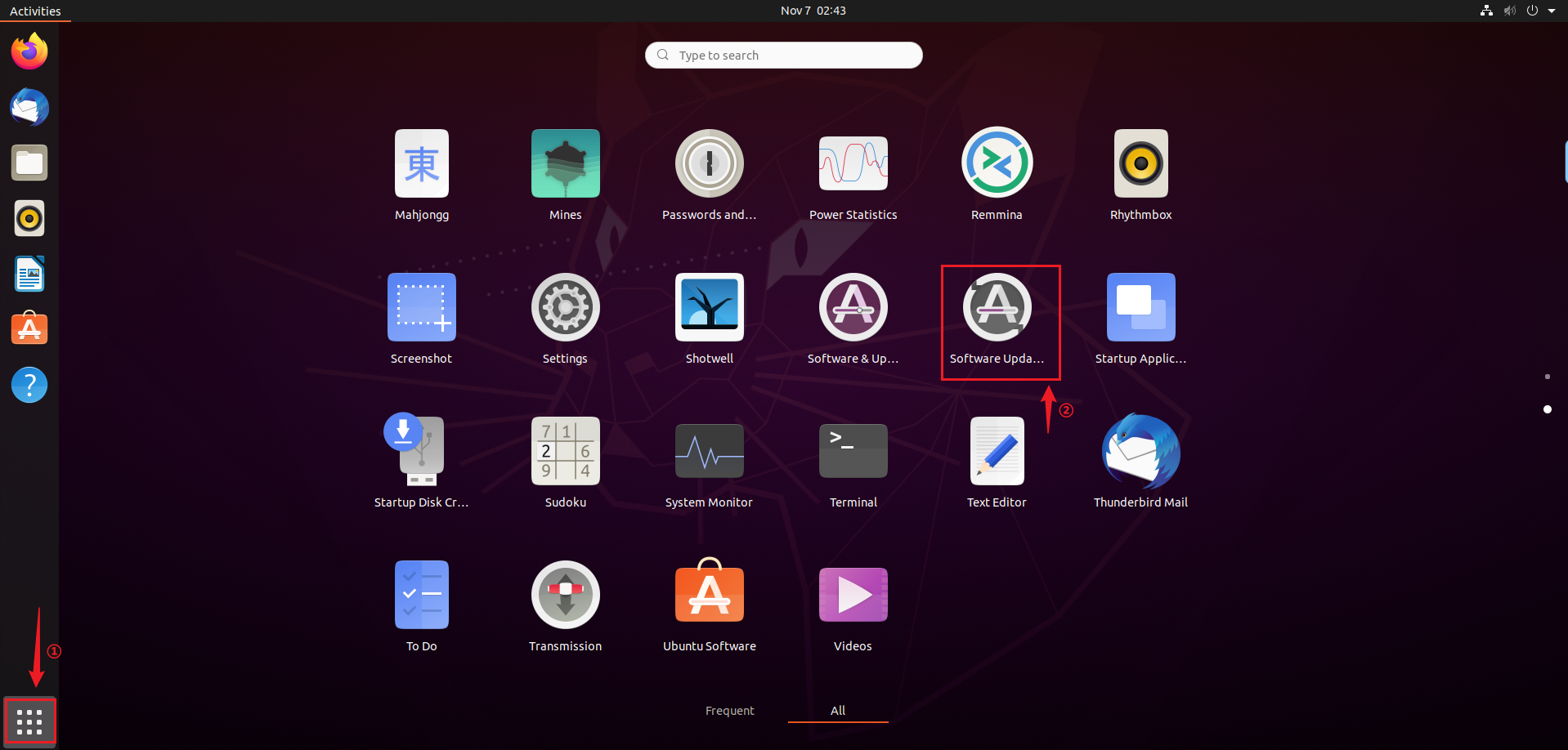Go to the first app page indicator dot
This screenshot has width=1568, height=750.
(x=1547, y=377)
